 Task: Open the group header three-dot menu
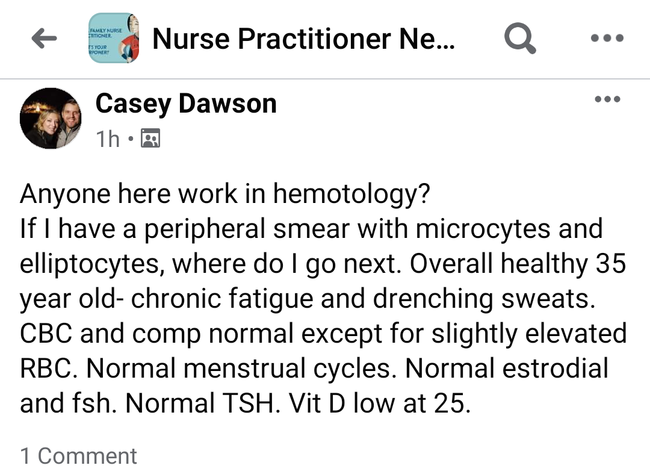[x=607, y=38]
